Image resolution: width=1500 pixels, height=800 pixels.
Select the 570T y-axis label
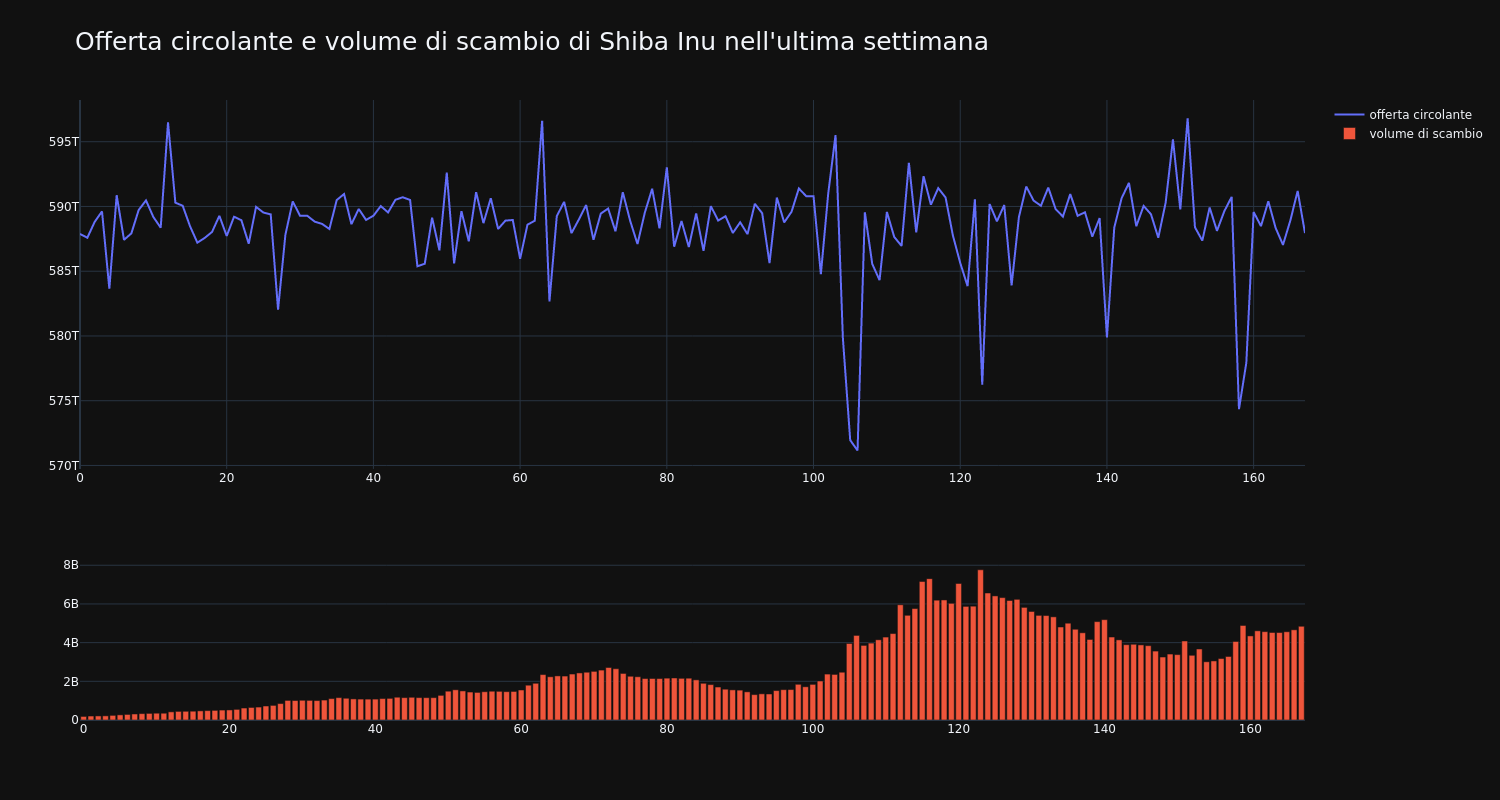tap(63, 466)
